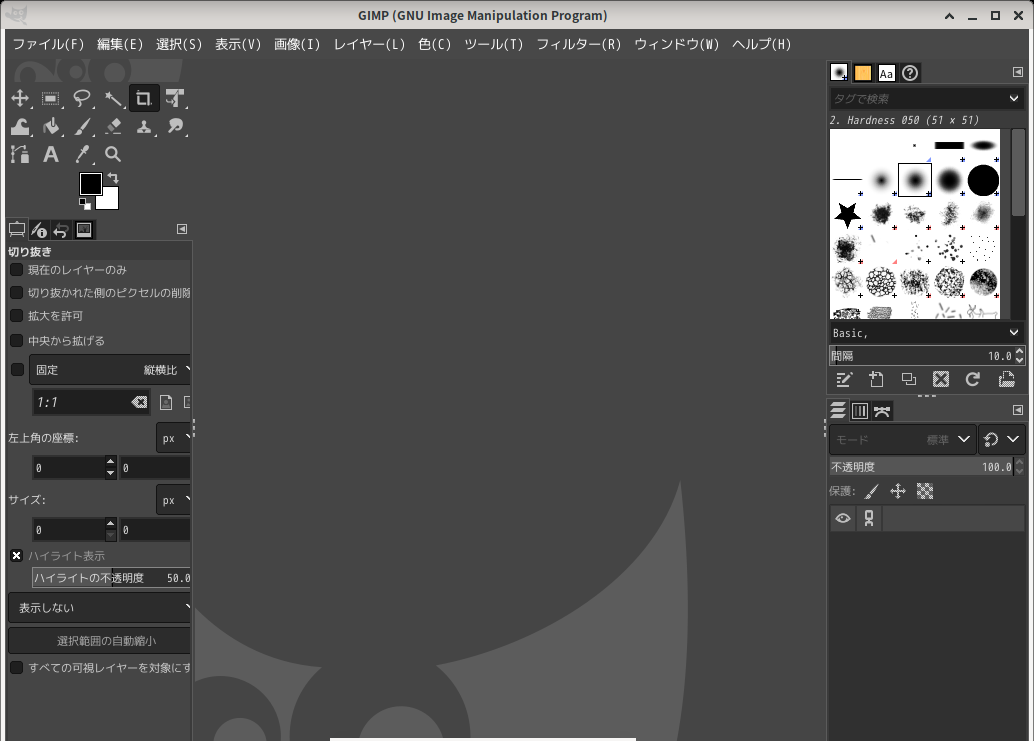Click the Zoom magnifier tool

click(x=113, y=154)
